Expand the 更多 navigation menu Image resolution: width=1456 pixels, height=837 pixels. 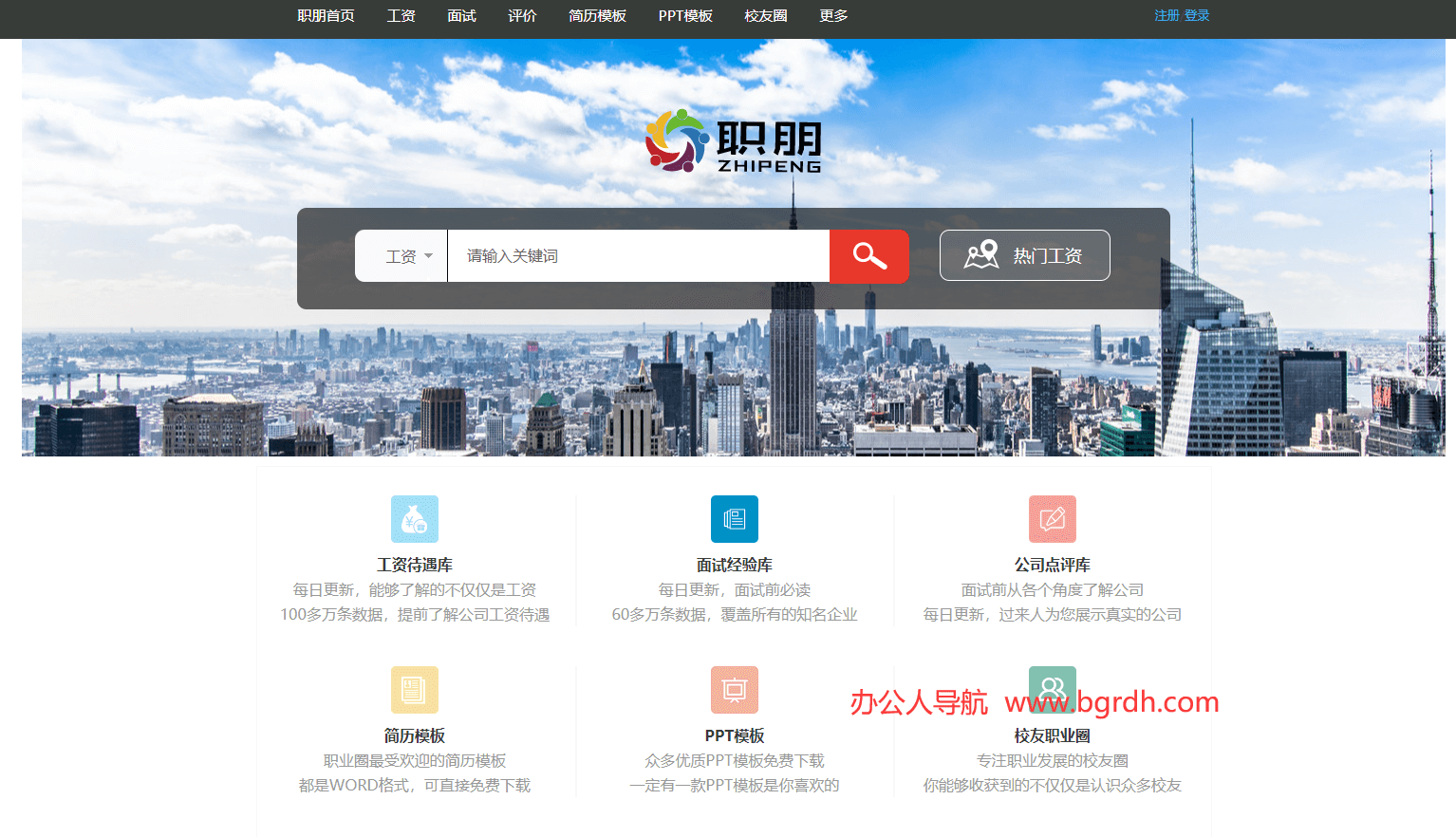[x=833, y=16]
